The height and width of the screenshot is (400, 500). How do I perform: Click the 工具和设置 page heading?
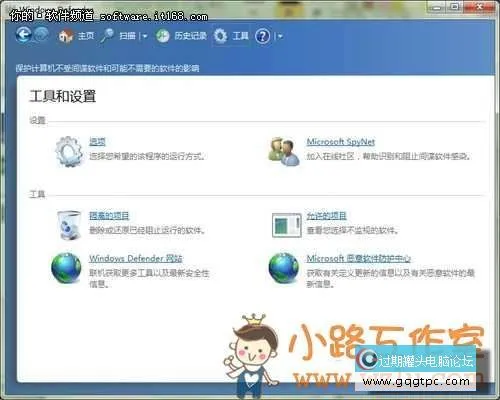click(63, 96)
